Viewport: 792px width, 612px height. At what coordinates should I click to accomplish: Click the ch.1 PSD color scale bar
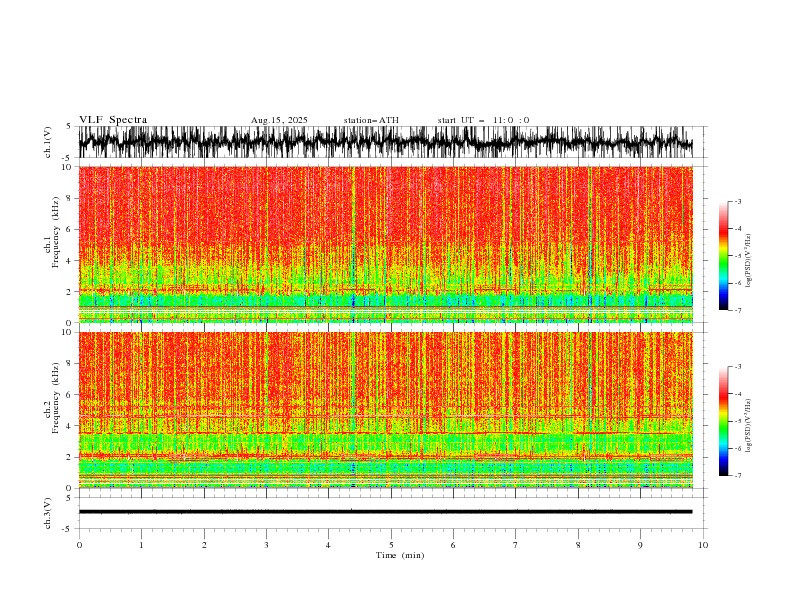723,256
